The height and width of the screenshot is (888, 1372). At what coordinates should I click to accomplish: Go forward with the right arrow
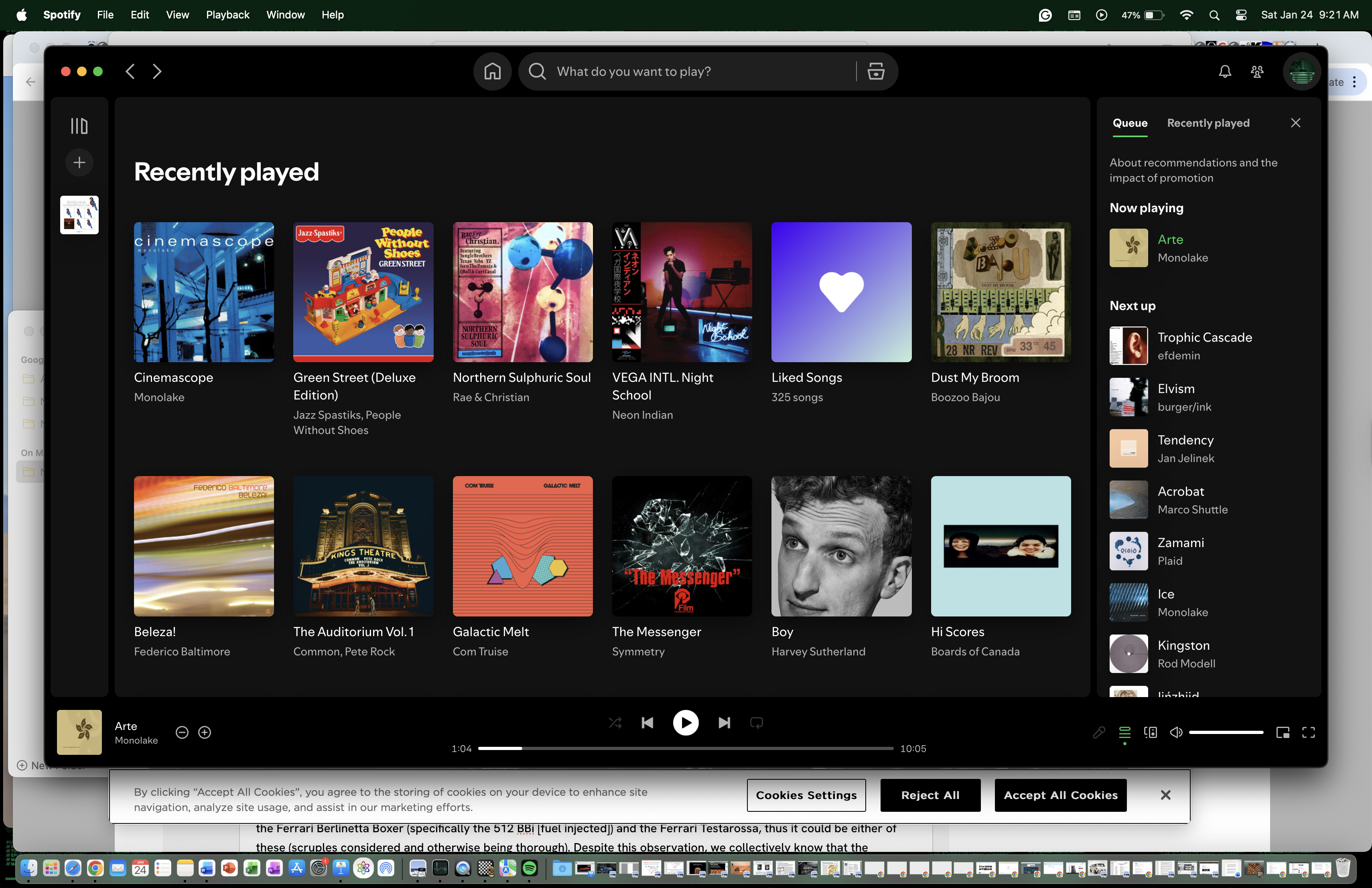[x=157, y=71]
